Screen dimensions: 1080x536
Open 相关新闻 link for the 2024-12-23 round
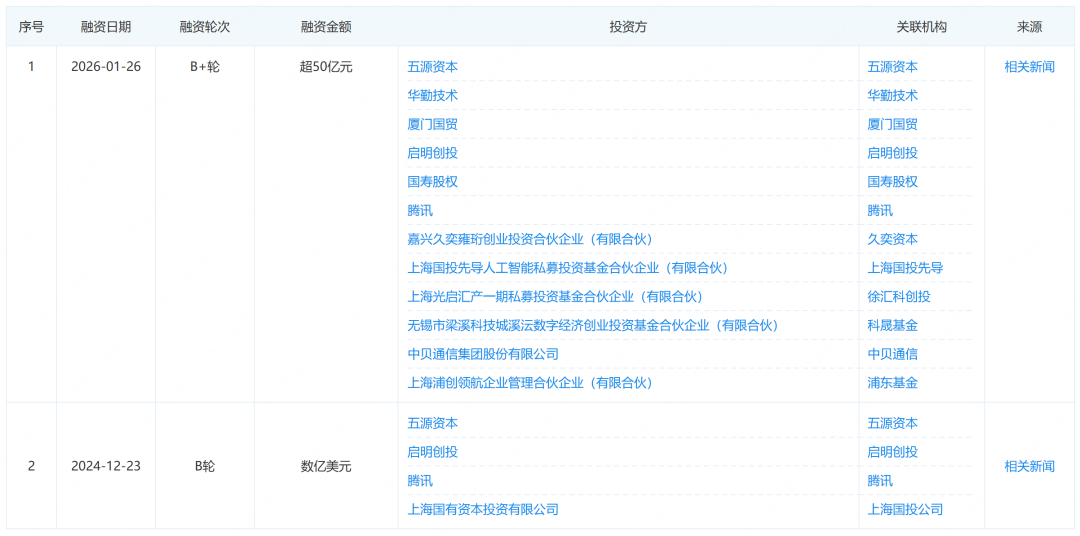(1029, 466)
